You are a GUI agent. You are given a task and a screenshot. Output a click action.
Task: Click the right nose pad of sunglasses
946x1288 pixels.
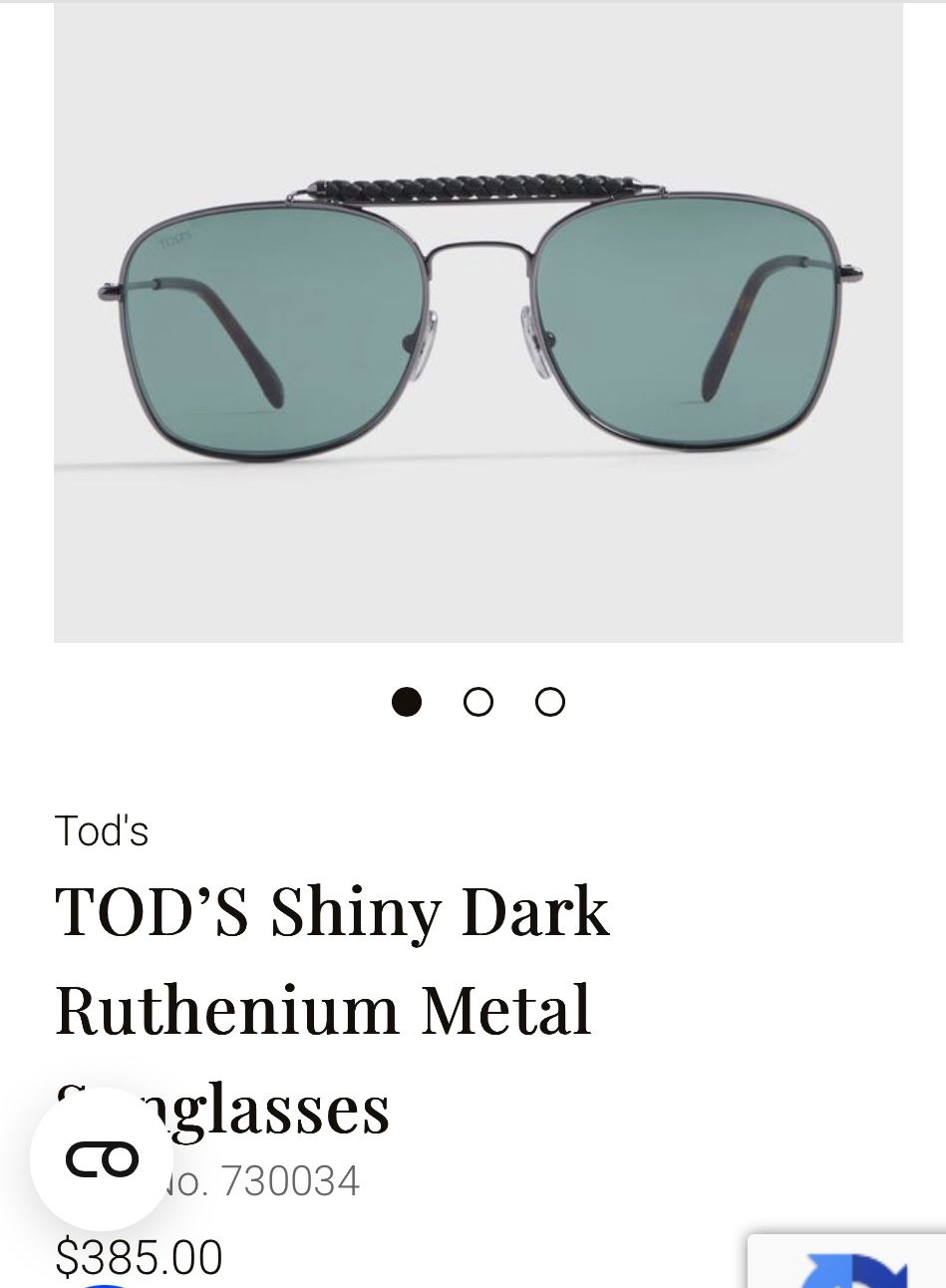(534, 342)
